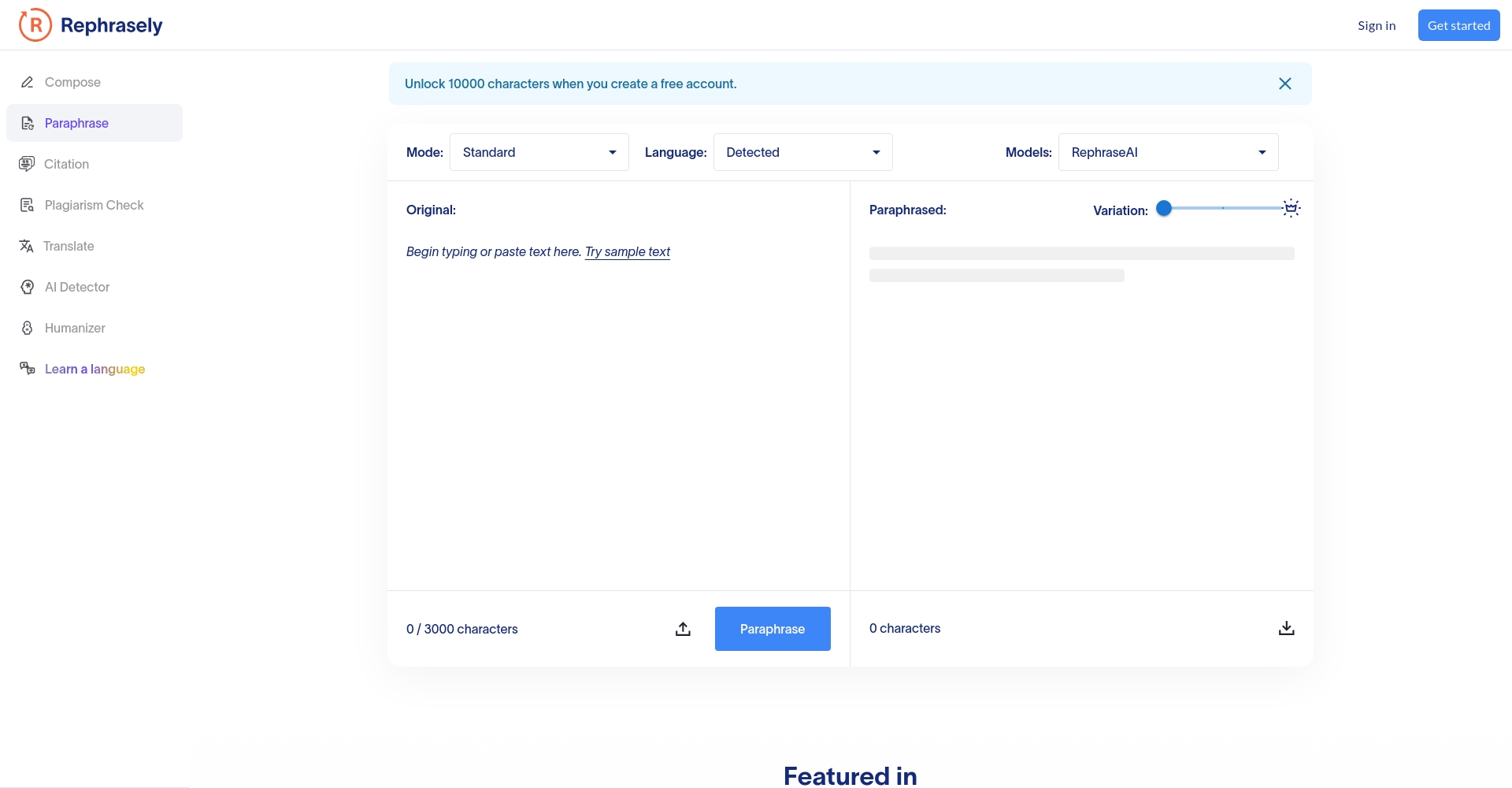
Task: Click the Variation slider handle
Action: coord(1164,208)
